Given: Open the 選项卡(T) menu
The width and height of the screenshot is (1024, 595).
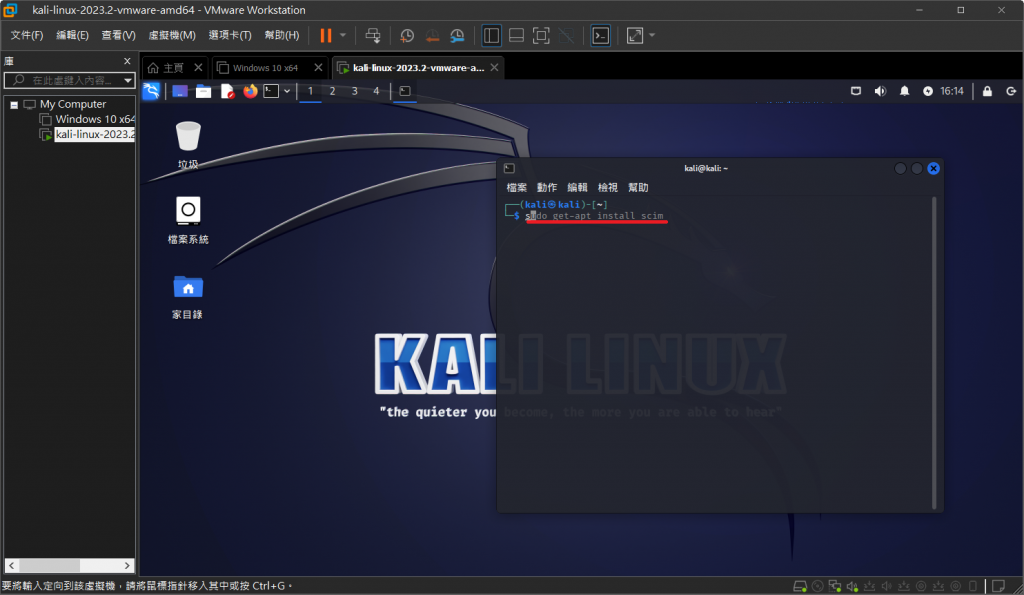Looking at the screenshot, I should tap(230, 35).
